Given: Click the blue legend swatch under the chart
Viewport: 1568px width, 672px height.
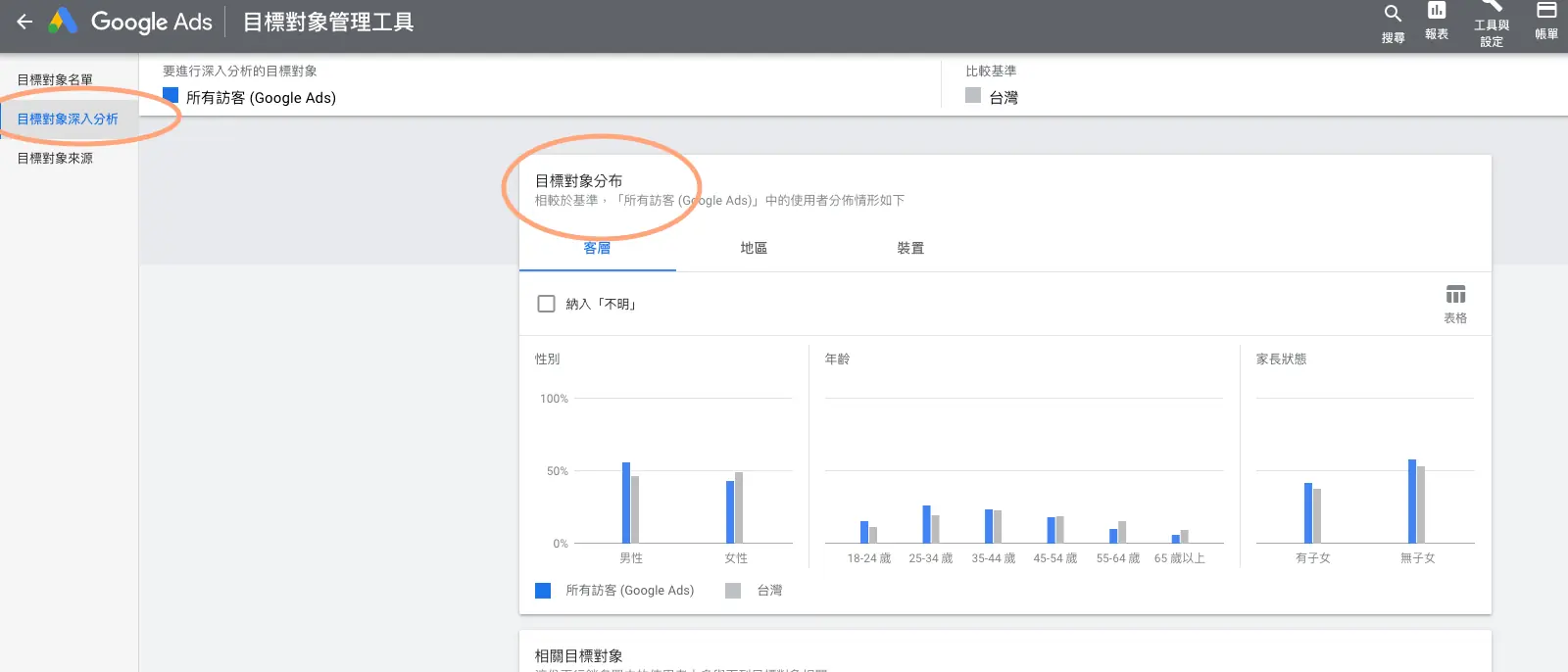Looking at the screenshot, I should click(x=543, y=591).
